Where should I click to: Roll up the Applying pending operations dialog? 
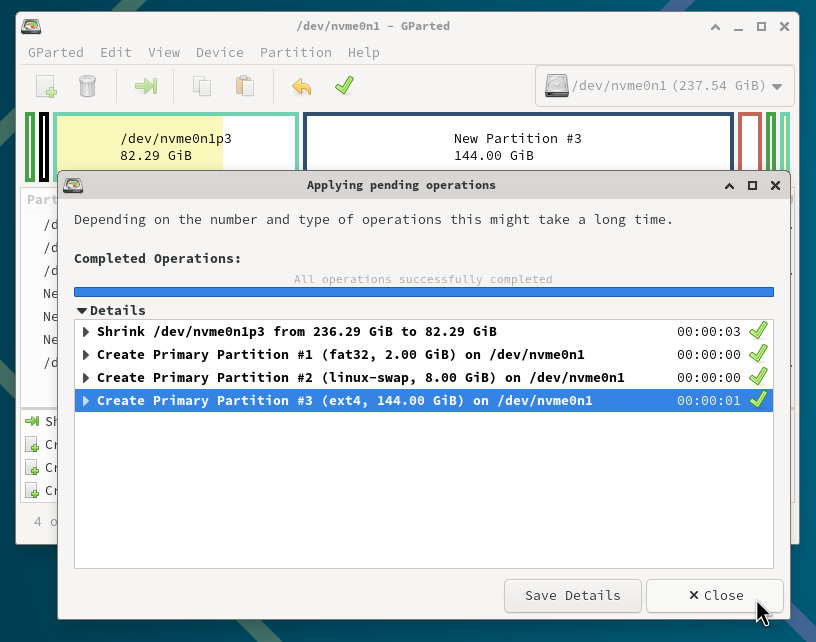tap(730, 186)
